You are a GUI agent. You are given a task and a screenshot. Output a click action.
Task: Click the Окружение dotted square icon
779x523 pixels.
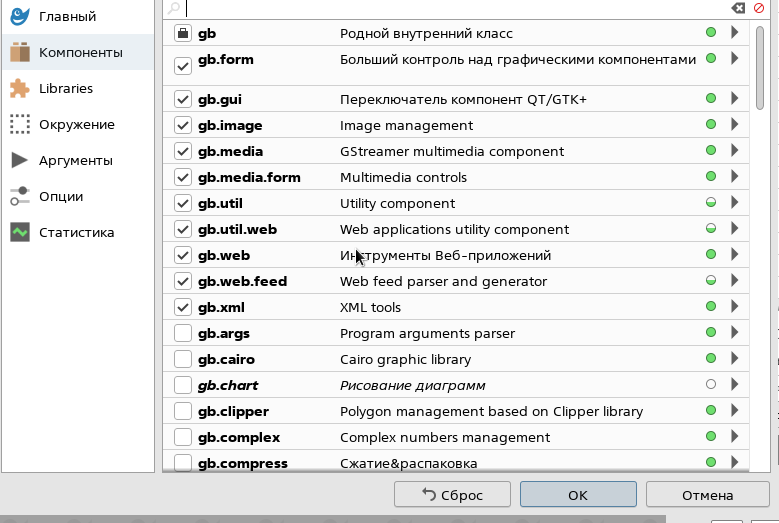(x=20, y=125)
